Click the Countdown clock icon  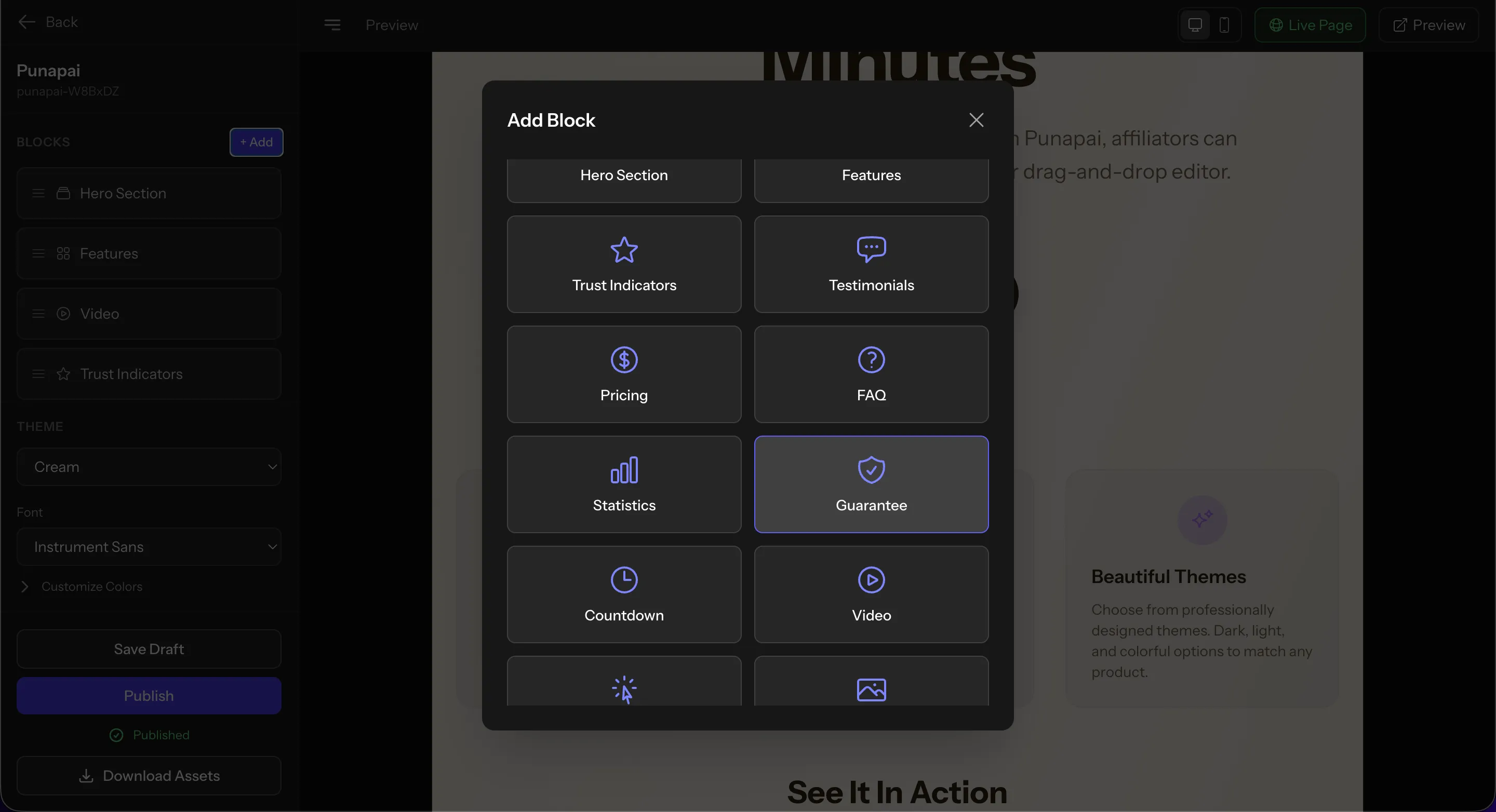624,579
